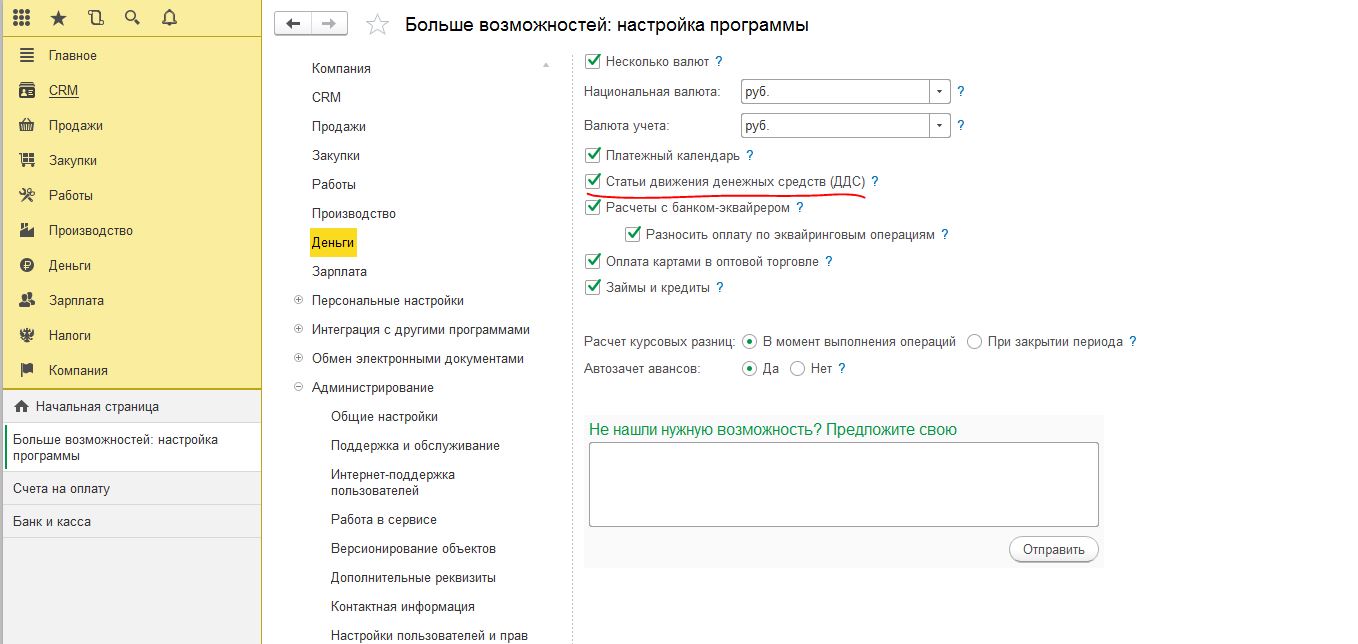Toggle the Статьи движения денежных средств checkbox

[x=592, y=182]
